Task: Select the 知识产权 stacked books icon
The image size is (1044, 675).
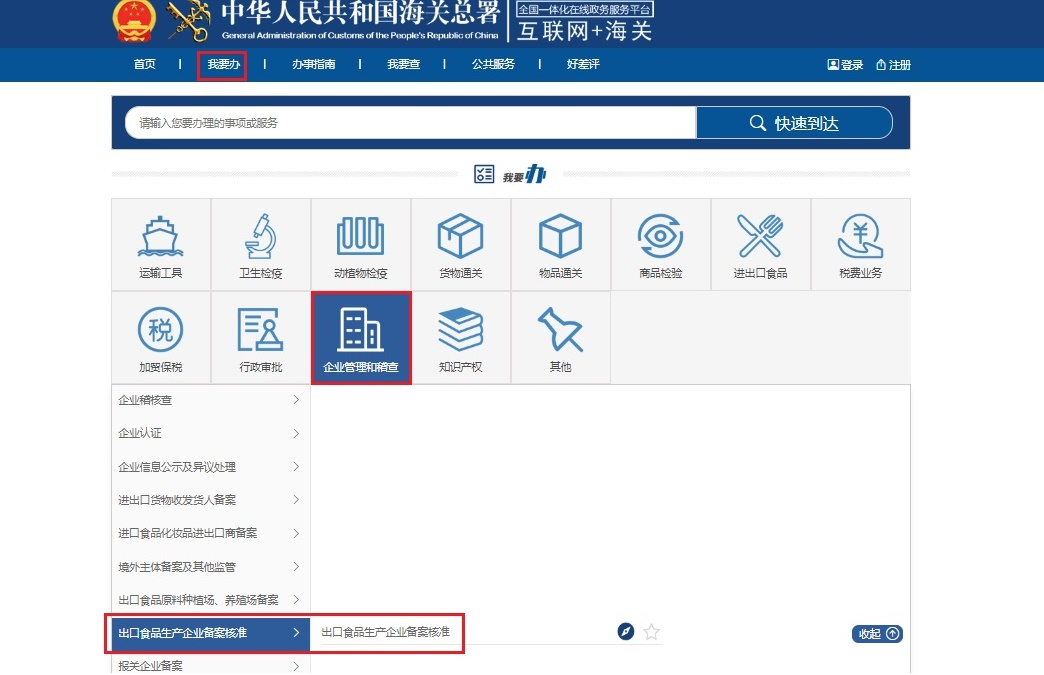Action: click(460, 338)
